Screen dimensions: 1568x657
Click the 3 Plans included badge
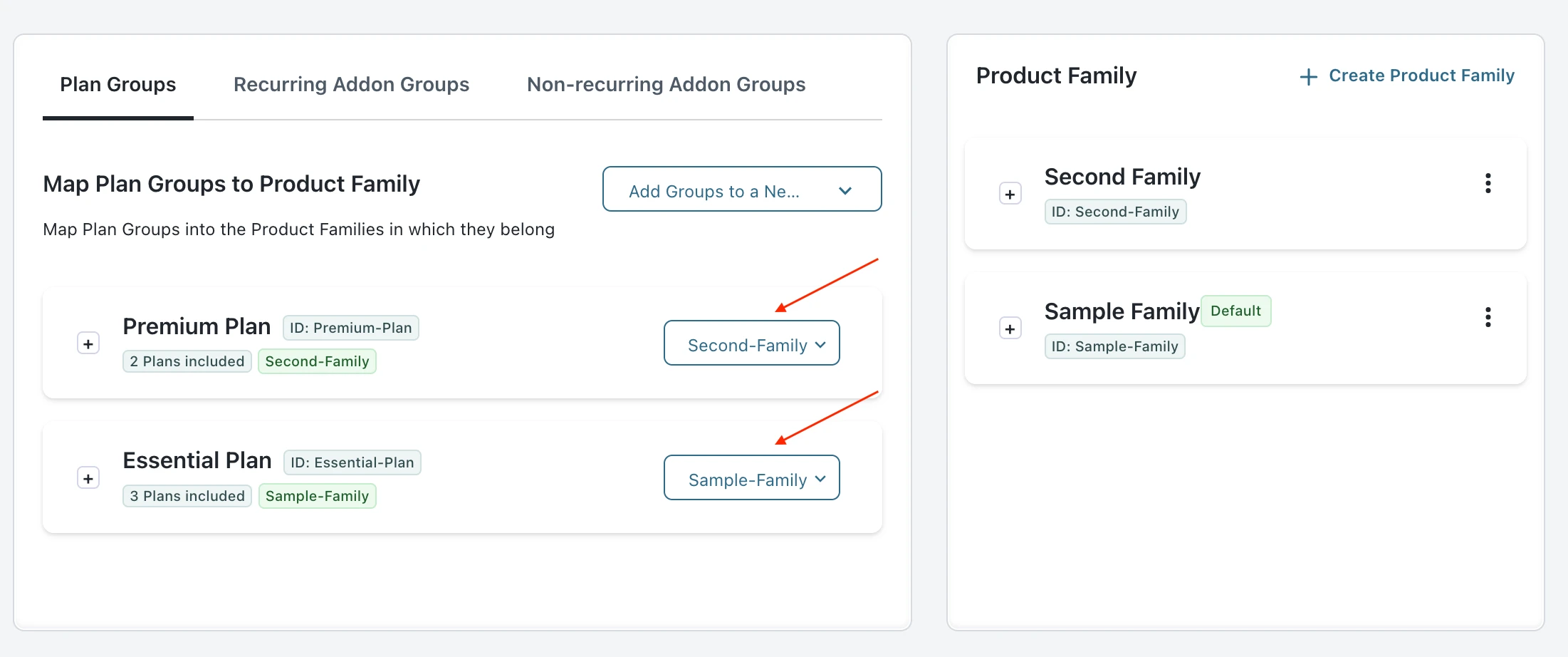187,497
